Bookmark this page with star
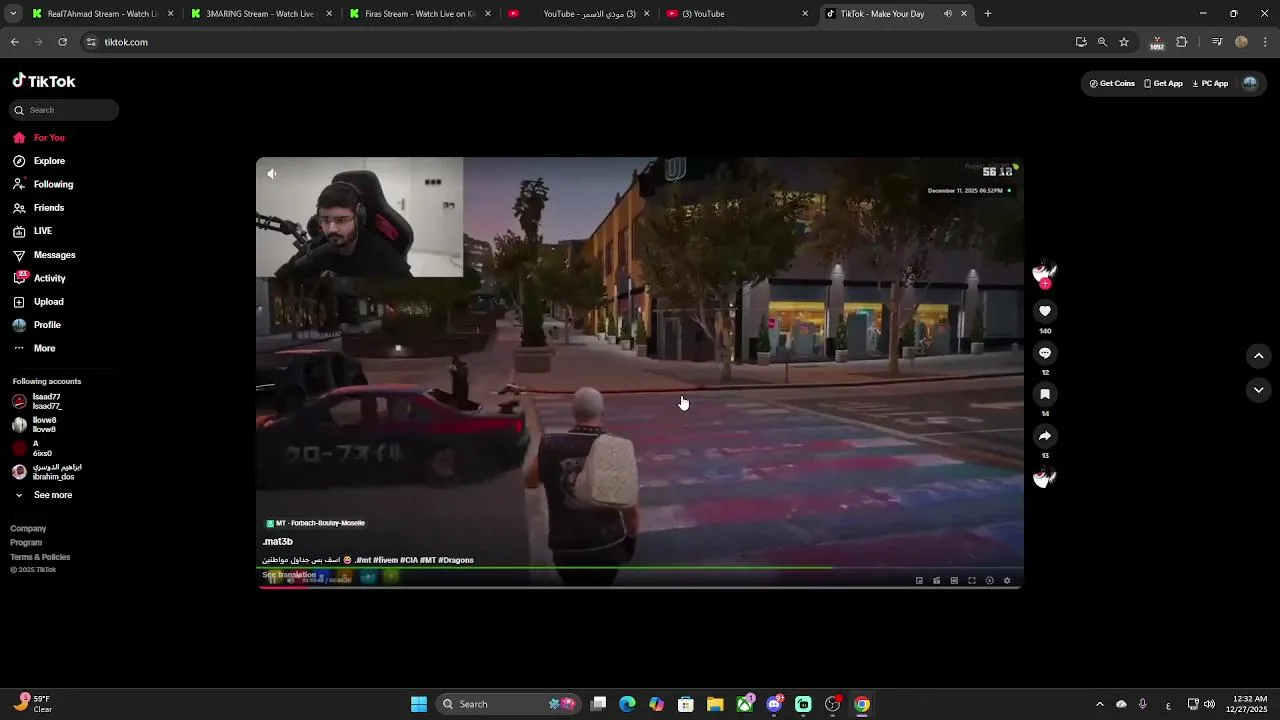 pos(1124,42)
